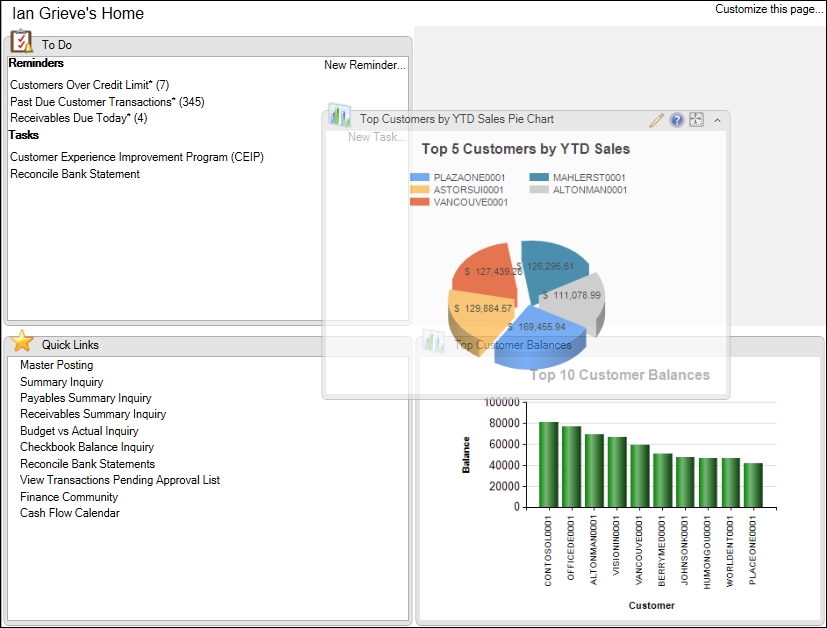827x628 pixels.
Task: Click the blue PLAZAONE0001 legend swatch
Action: [420, 177]
